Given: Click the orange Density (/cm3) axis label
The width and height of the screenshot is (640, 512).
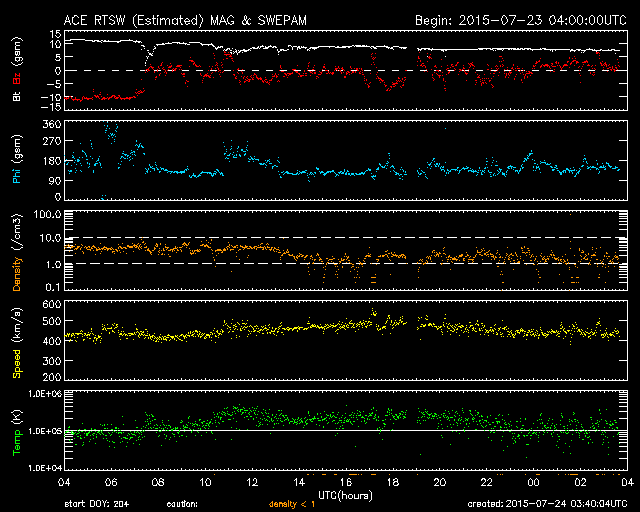Looking at the screenshot, I should [x=16, y=250].
